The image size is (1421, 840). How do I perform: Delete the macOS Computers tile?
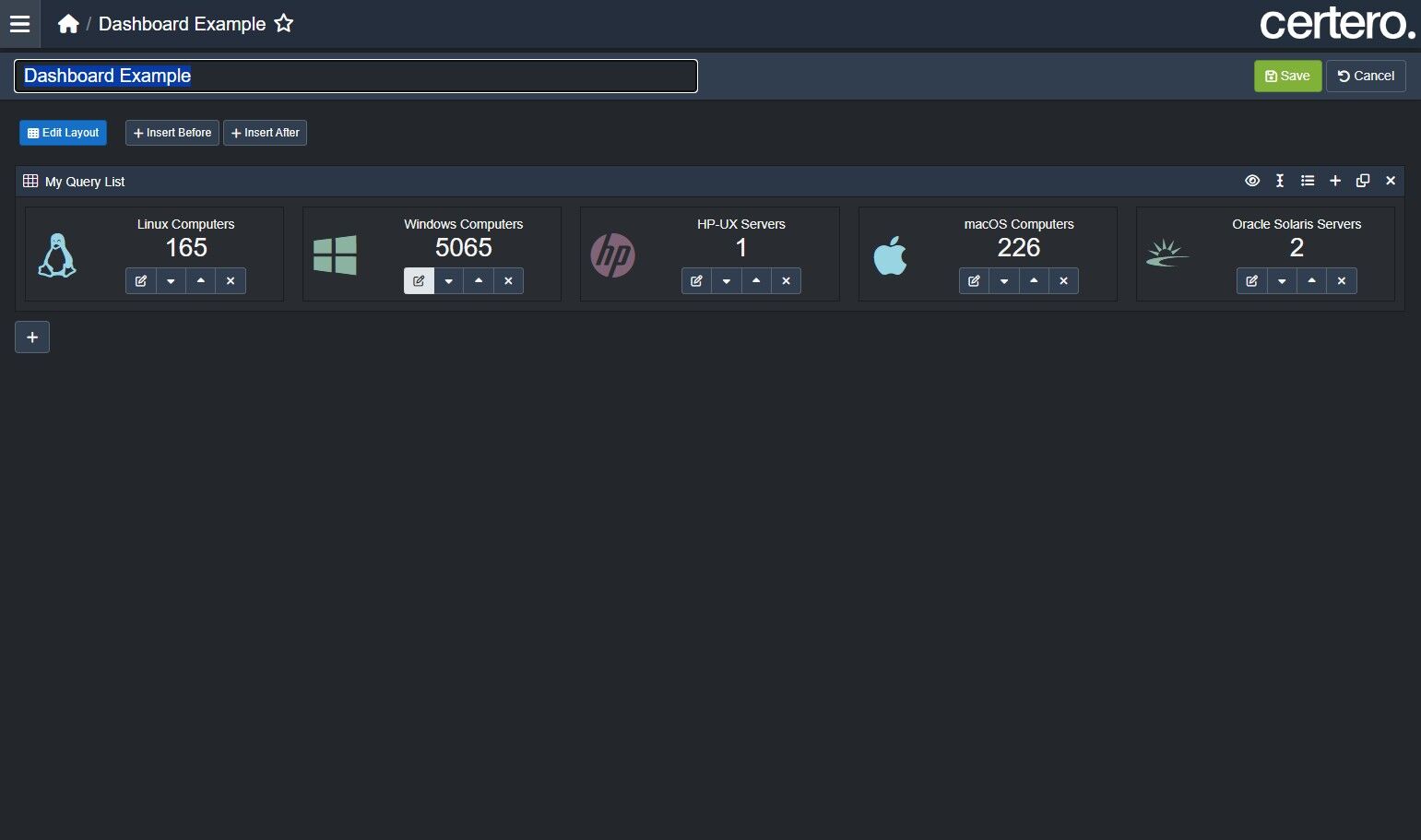tap(1063, 281)
